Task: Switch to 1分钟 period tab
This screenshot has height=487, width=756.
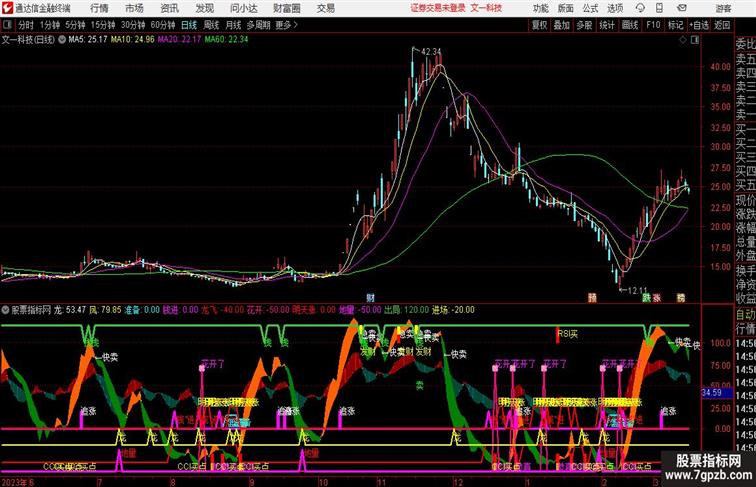Action: [x=50, y=25]
